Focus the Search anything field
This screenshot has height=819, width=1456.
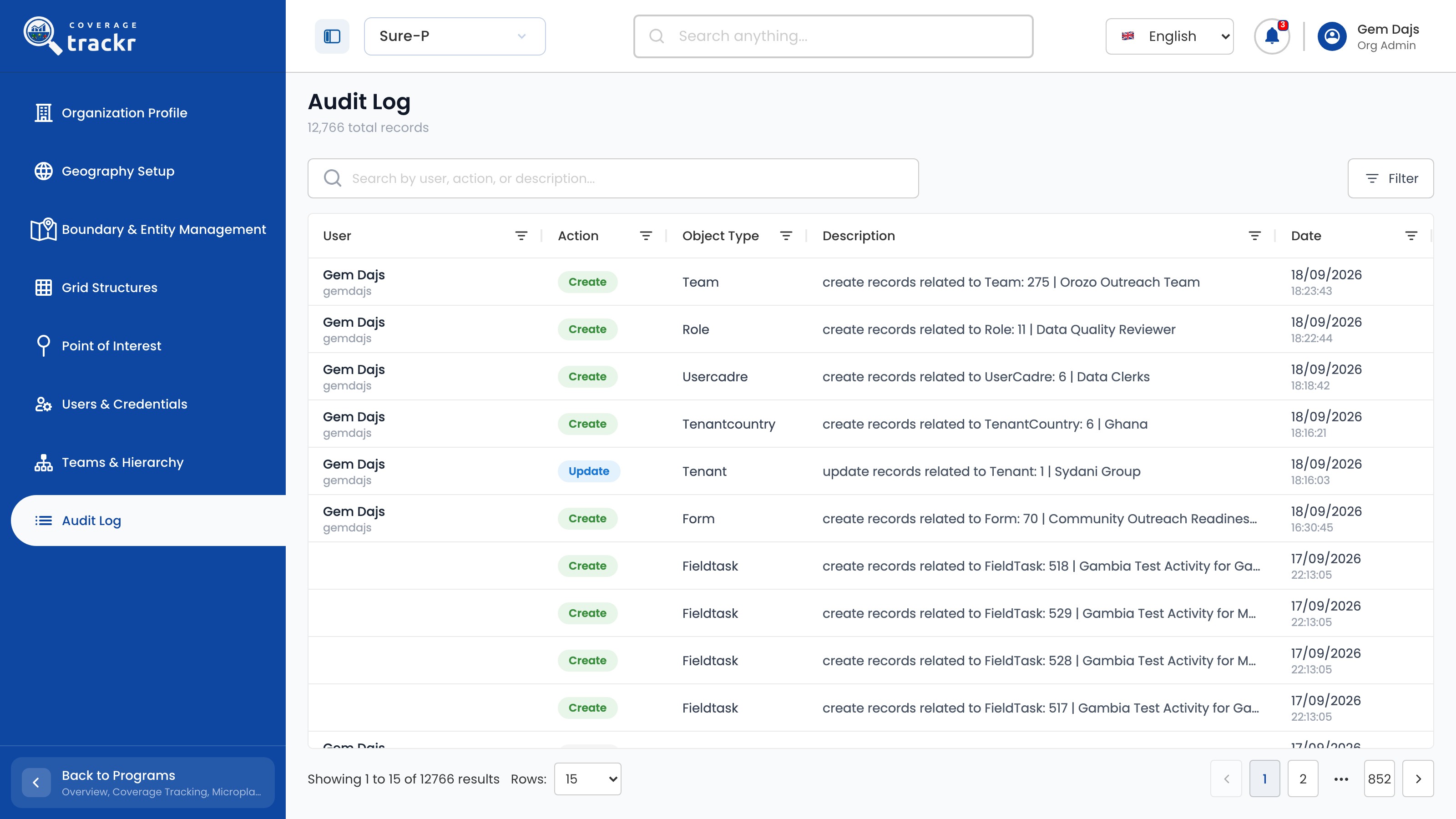[833, 36]
